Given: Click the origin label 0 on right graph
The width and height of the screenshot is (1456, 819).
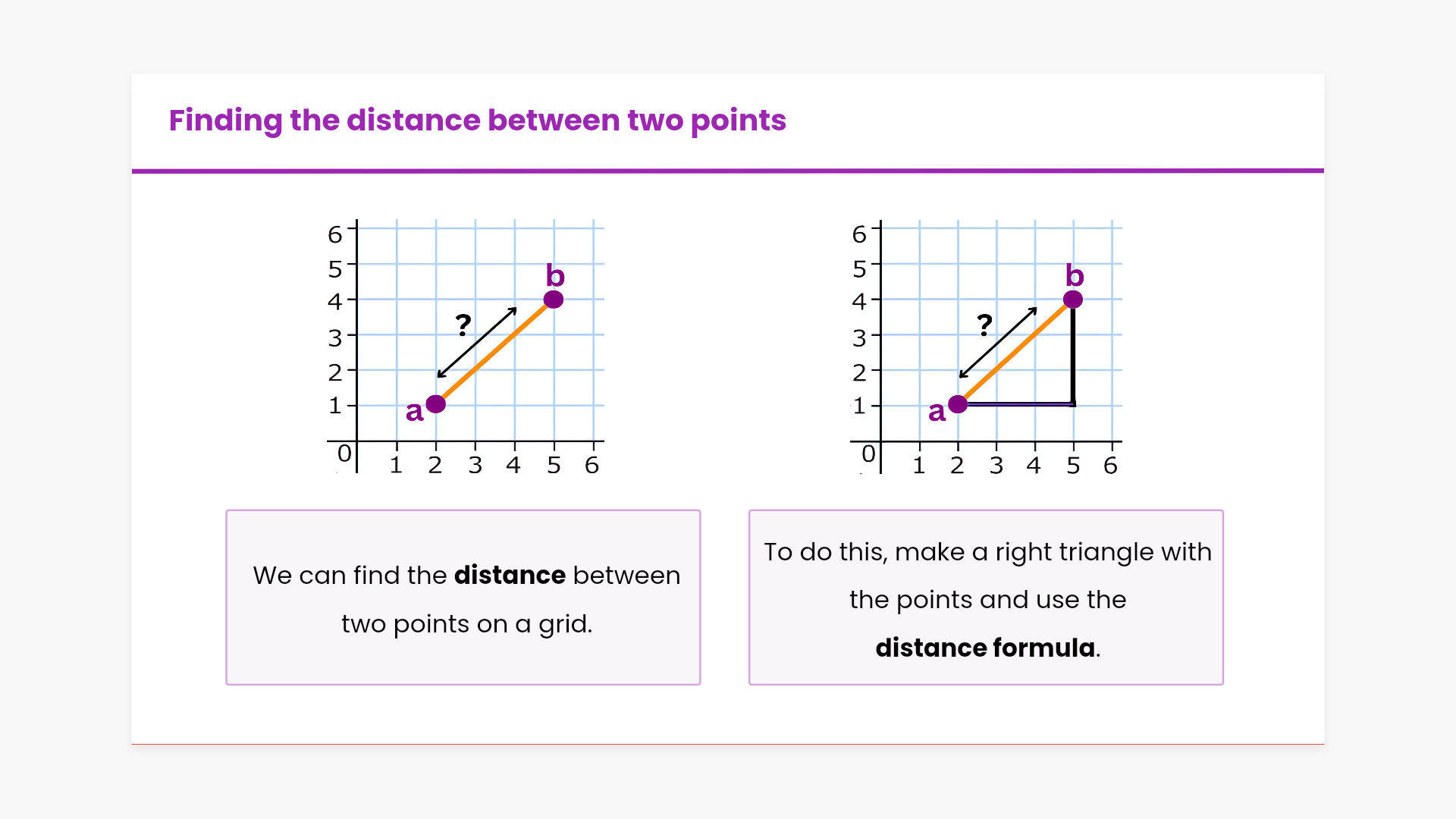Looking at the screenshot, I should pos(869,453).
